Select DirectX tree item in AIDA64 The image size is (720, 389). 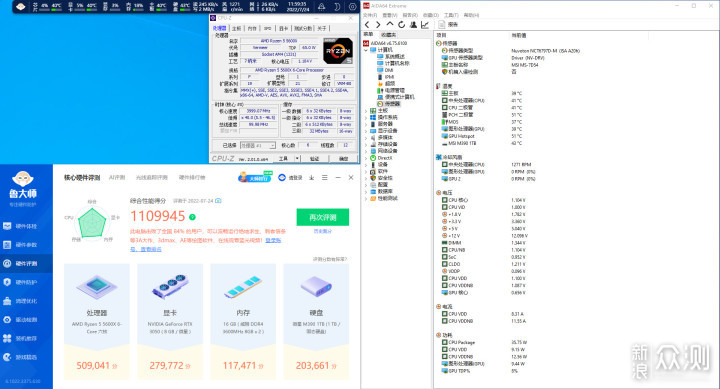click(x=385, y=158)
